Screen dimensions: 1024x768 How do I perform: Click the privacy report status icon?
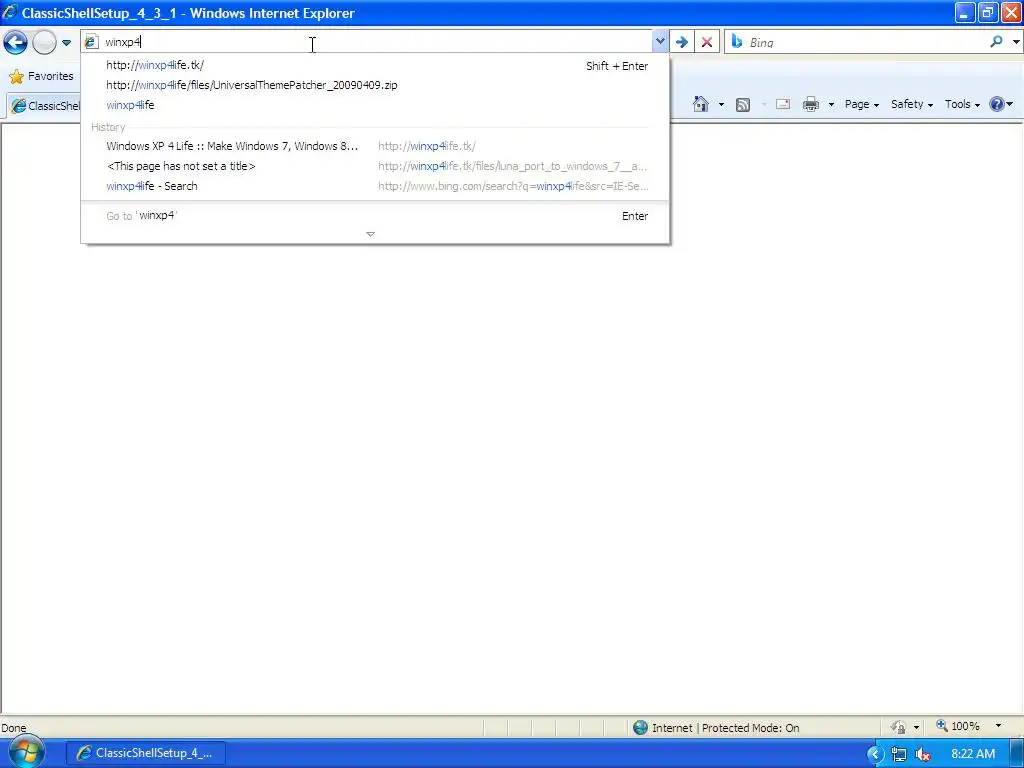pyautogui.click(x=899, y=727)
